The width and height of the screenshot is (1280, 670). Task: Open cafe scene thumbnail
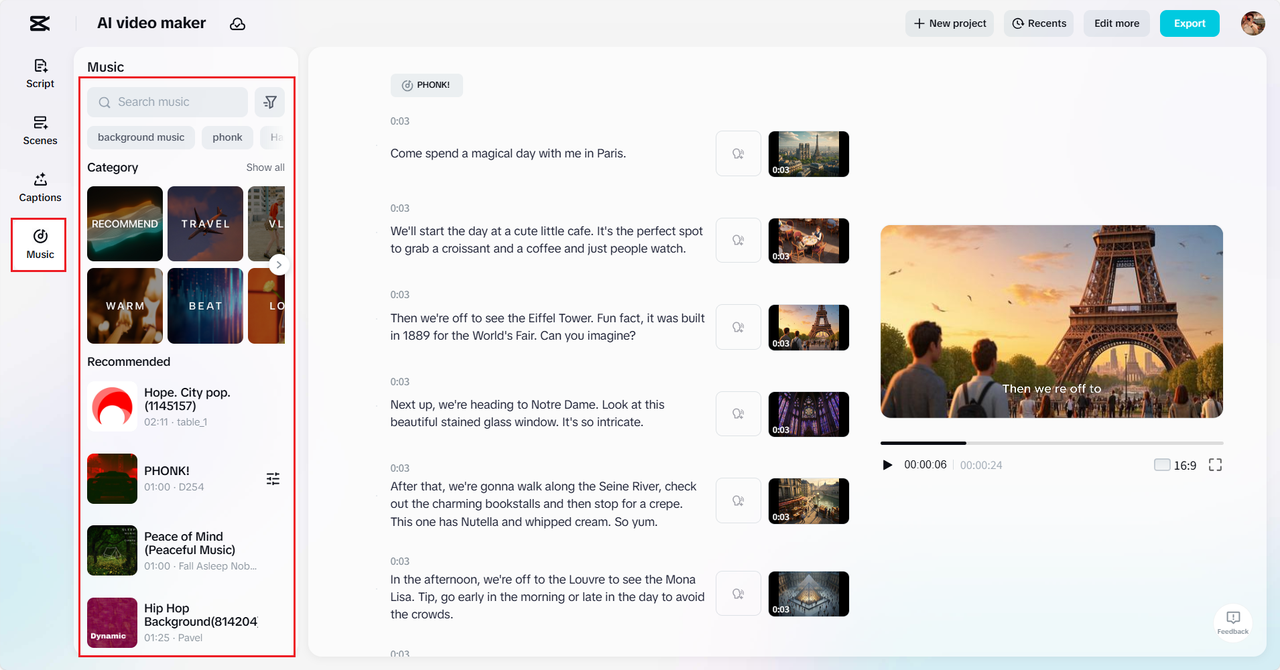[808, 241]
